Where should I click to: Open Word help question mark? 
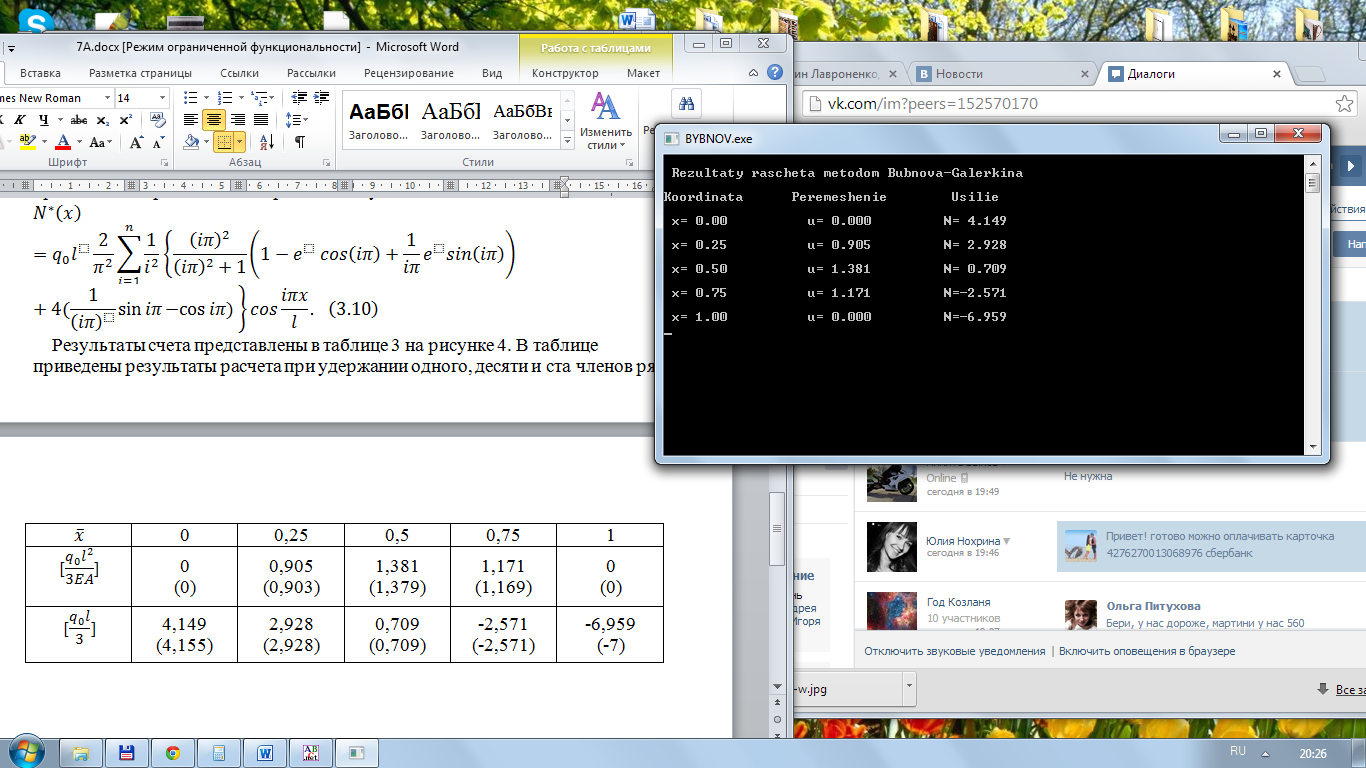(x=774, y=73)
